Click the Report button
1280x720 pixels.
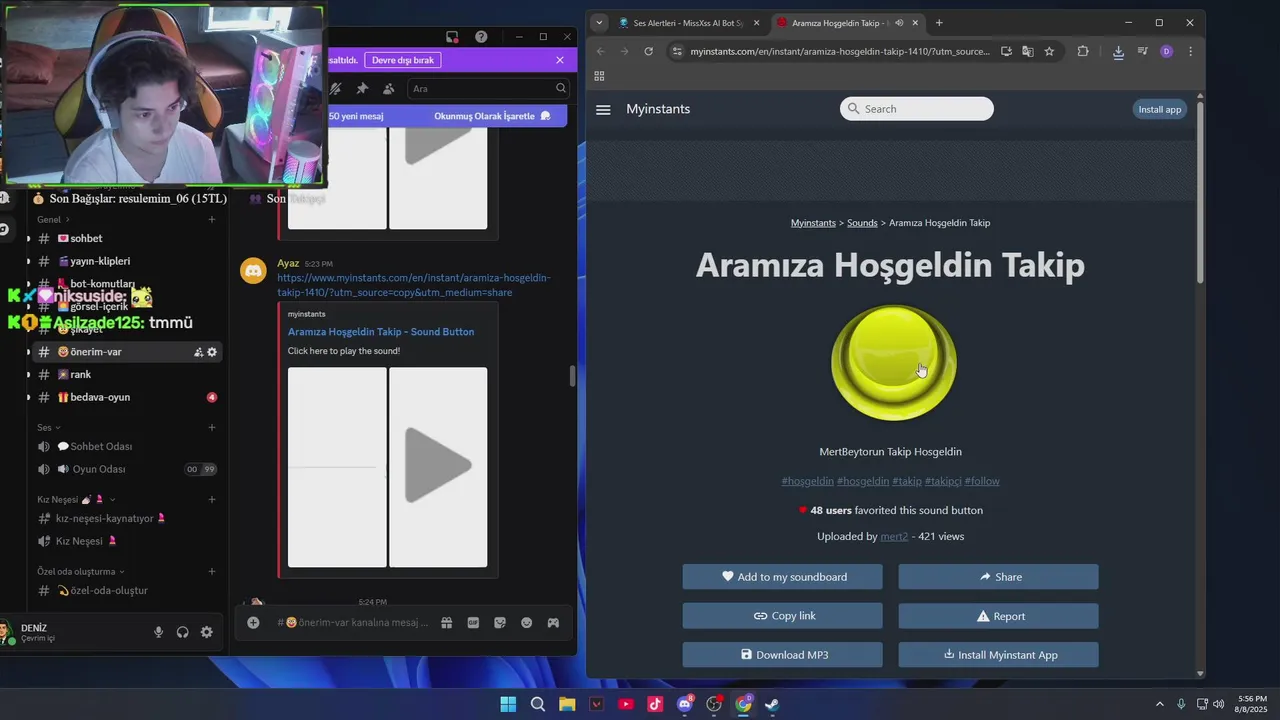[999, 616]
